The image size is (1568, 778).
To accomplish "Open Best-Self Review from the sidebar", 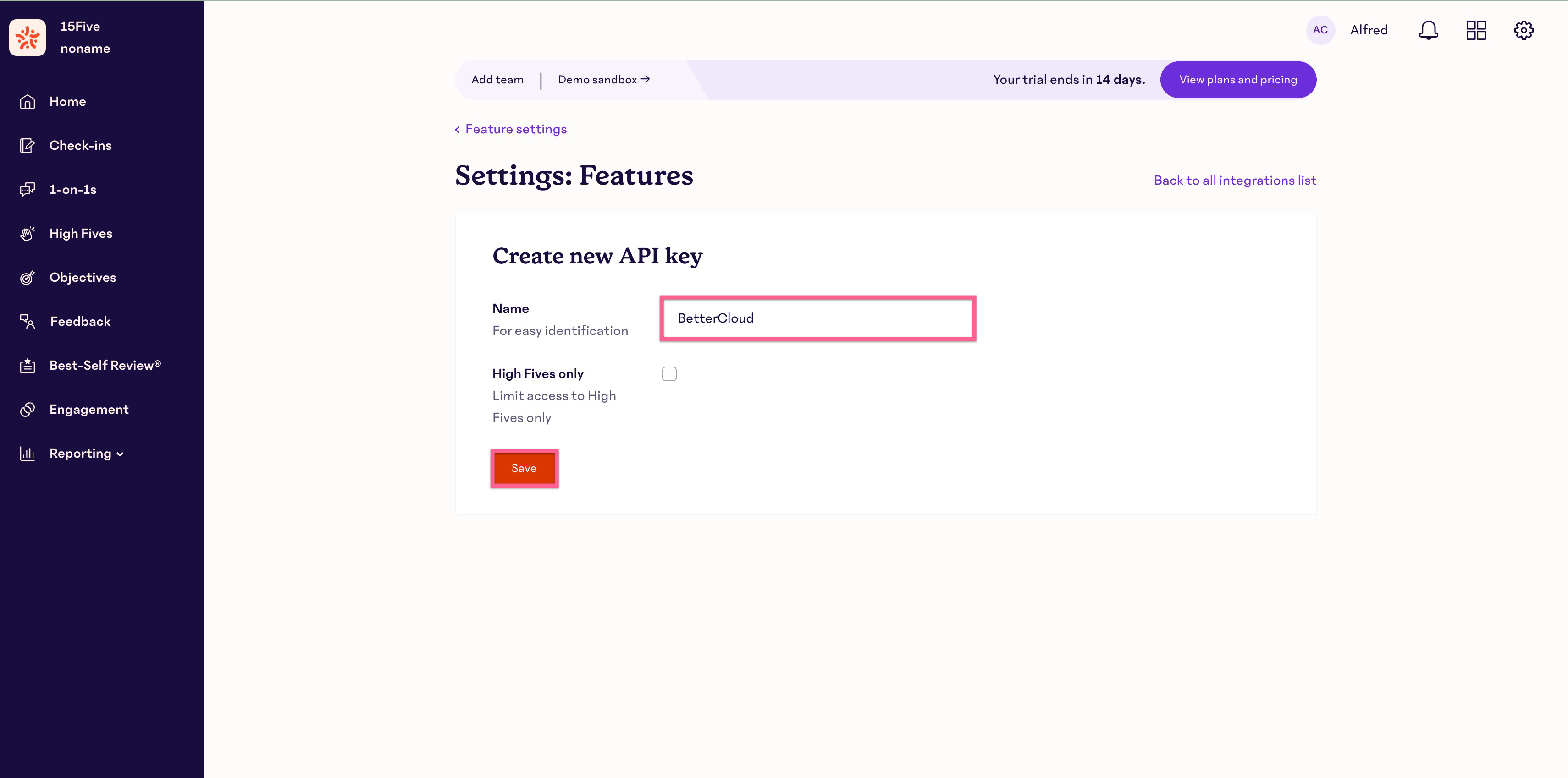I will 105,365.
